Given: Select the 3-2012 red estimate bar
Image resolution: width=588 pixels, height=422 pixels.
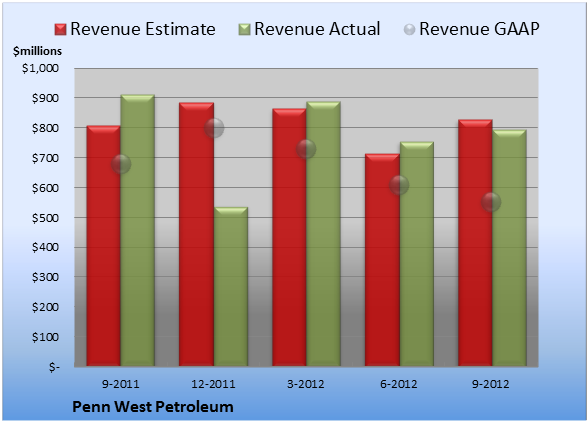Looking at the screenshot, I should [289, 237].
